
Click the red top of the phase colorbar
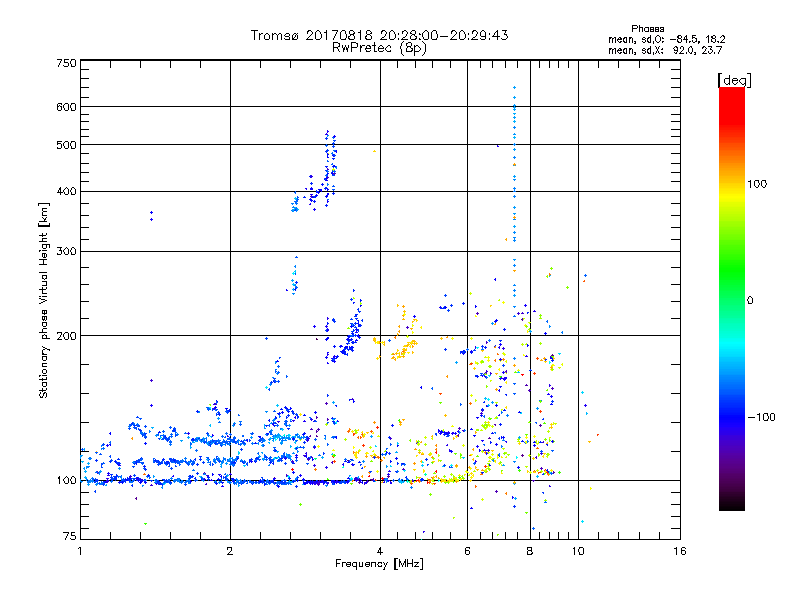[x=731, y=93]
